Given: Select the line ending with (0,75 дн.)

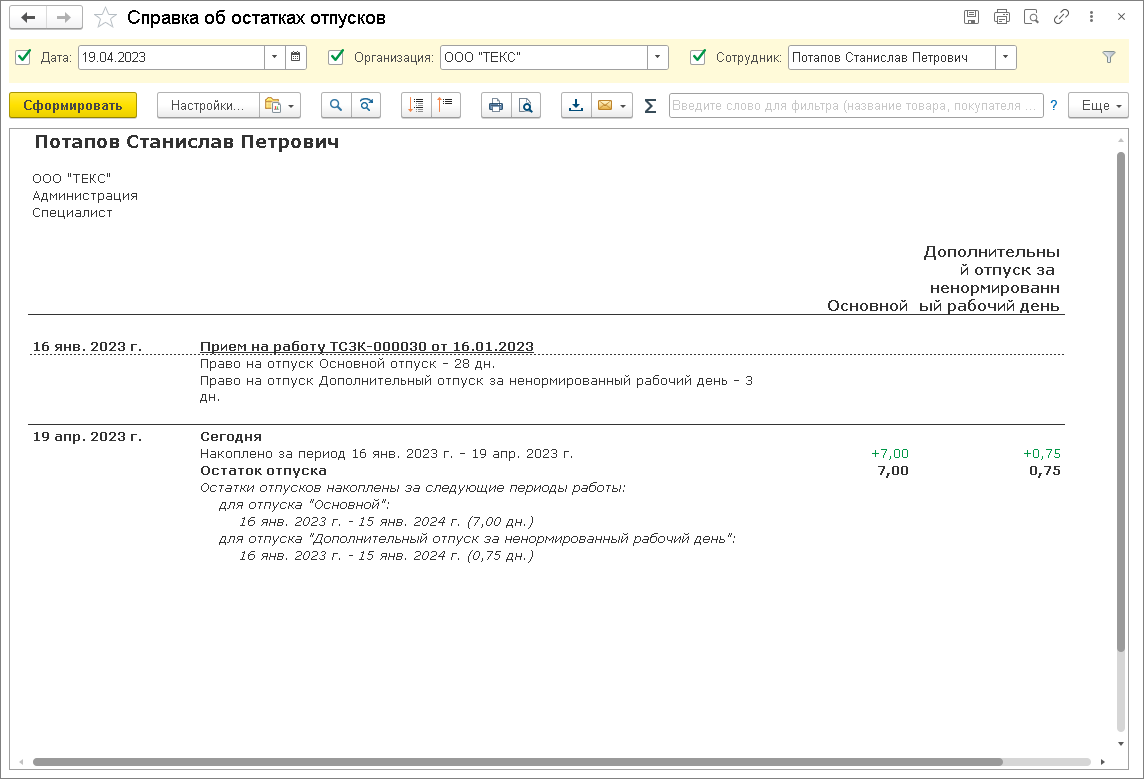Looking at the screenshot, I should 387,556.
